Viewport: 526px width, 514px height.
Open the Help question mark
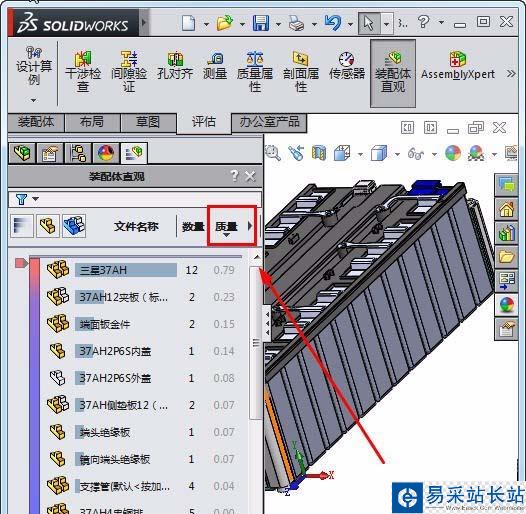click(423, 22)
